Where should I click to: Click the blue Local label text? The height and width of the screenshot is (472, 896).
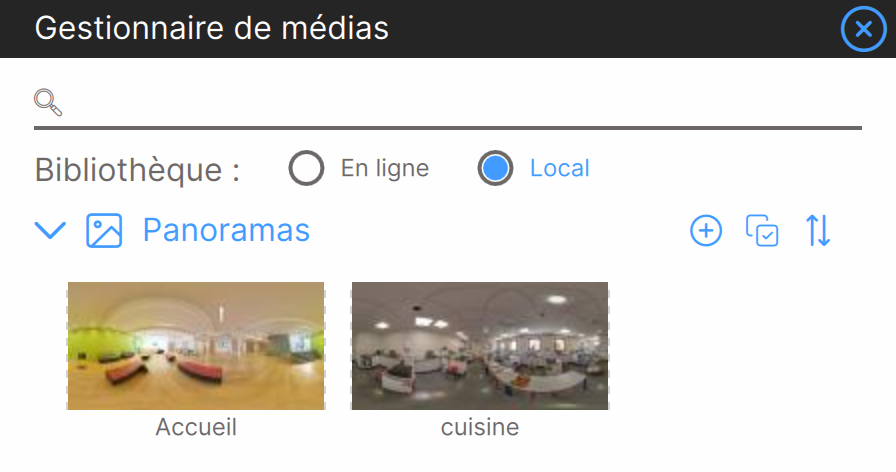[559, 168]
